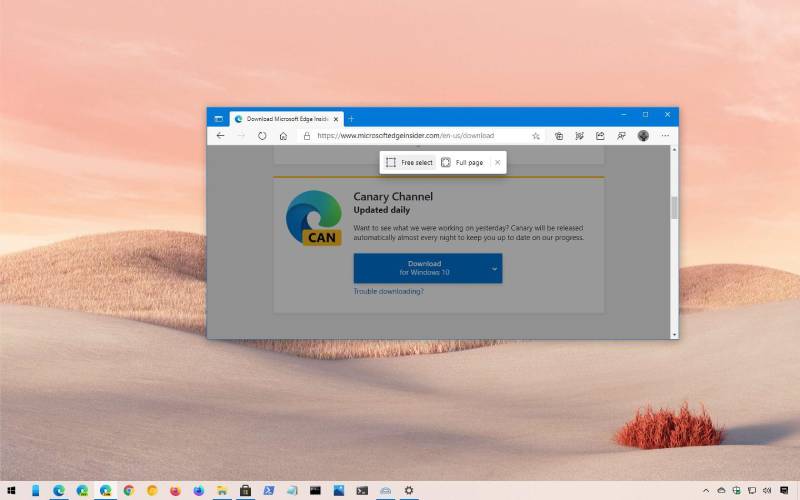Screen dimensions: 800x500
Task: Select the Free select capture option
Action: [x=409, y=162]
